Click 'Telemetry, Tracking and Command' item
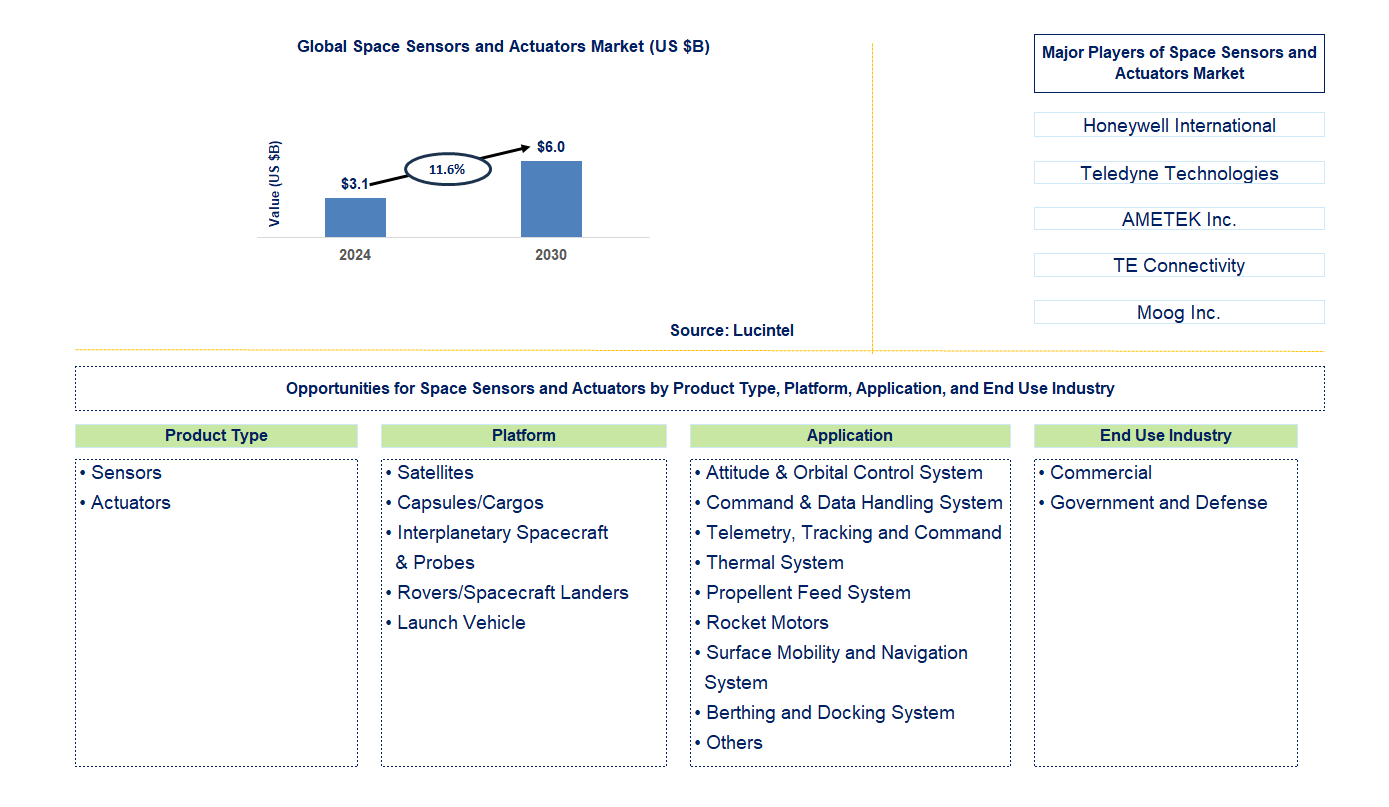The height and width of the screenshot is (807, 1389). coord(848,533)
